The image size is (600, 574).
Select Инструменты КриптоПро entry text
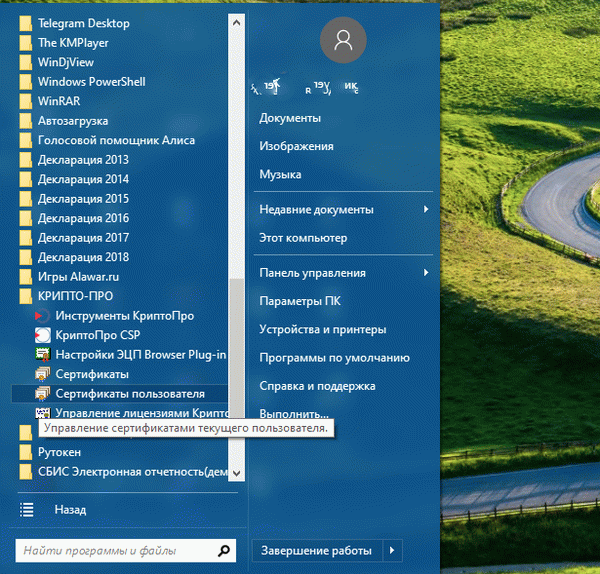coord(125,316)
